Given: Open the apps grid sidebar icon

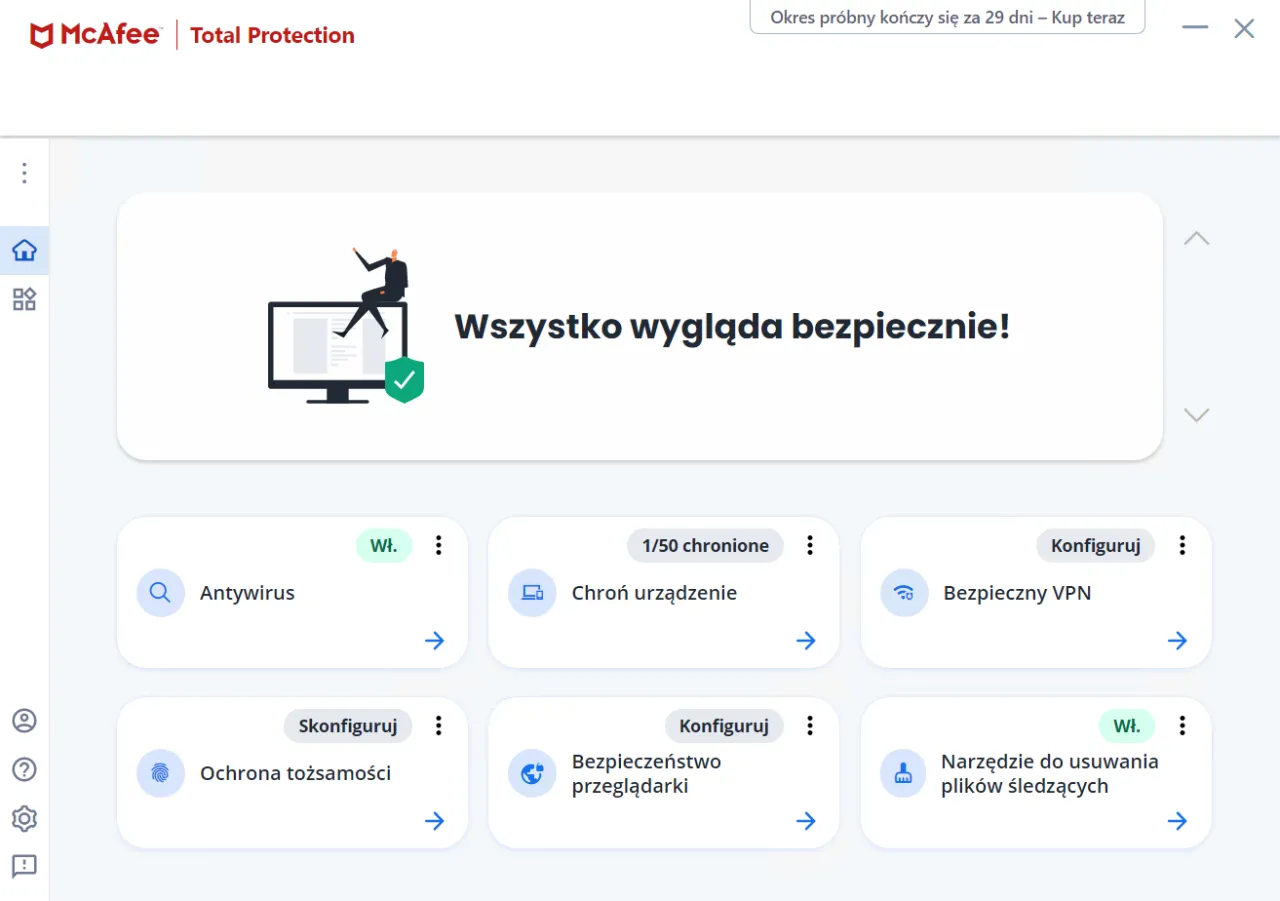Looking at the screenshot, I should click(24, 299).
